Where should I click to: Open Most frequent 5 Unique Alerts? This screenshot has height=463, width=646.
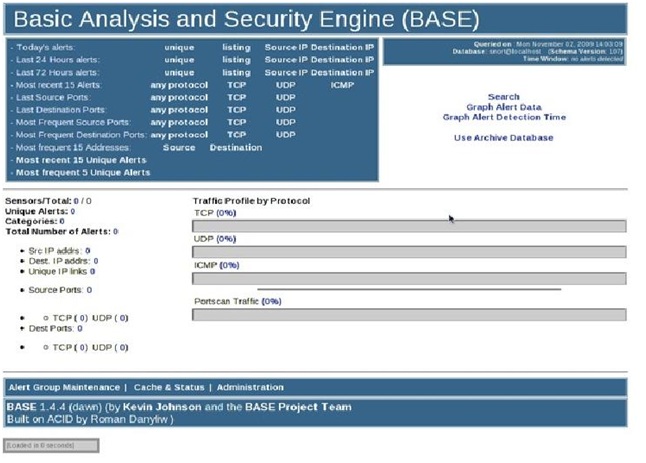tap(83, 173)
